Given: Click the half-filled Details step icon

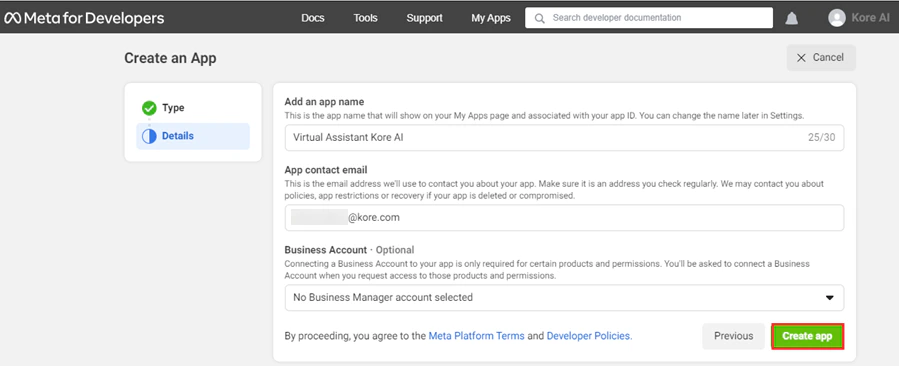Looking at the screenshot, I should coord(149,136).
